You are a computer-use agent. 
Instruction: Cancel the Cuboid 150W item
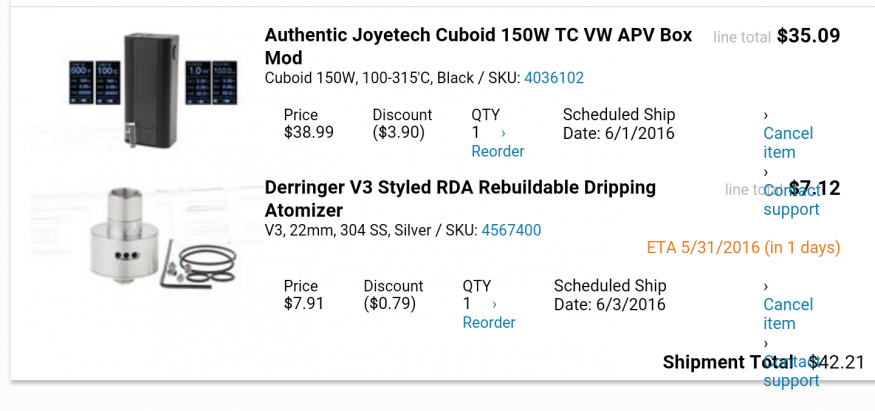tap(788, 142)
